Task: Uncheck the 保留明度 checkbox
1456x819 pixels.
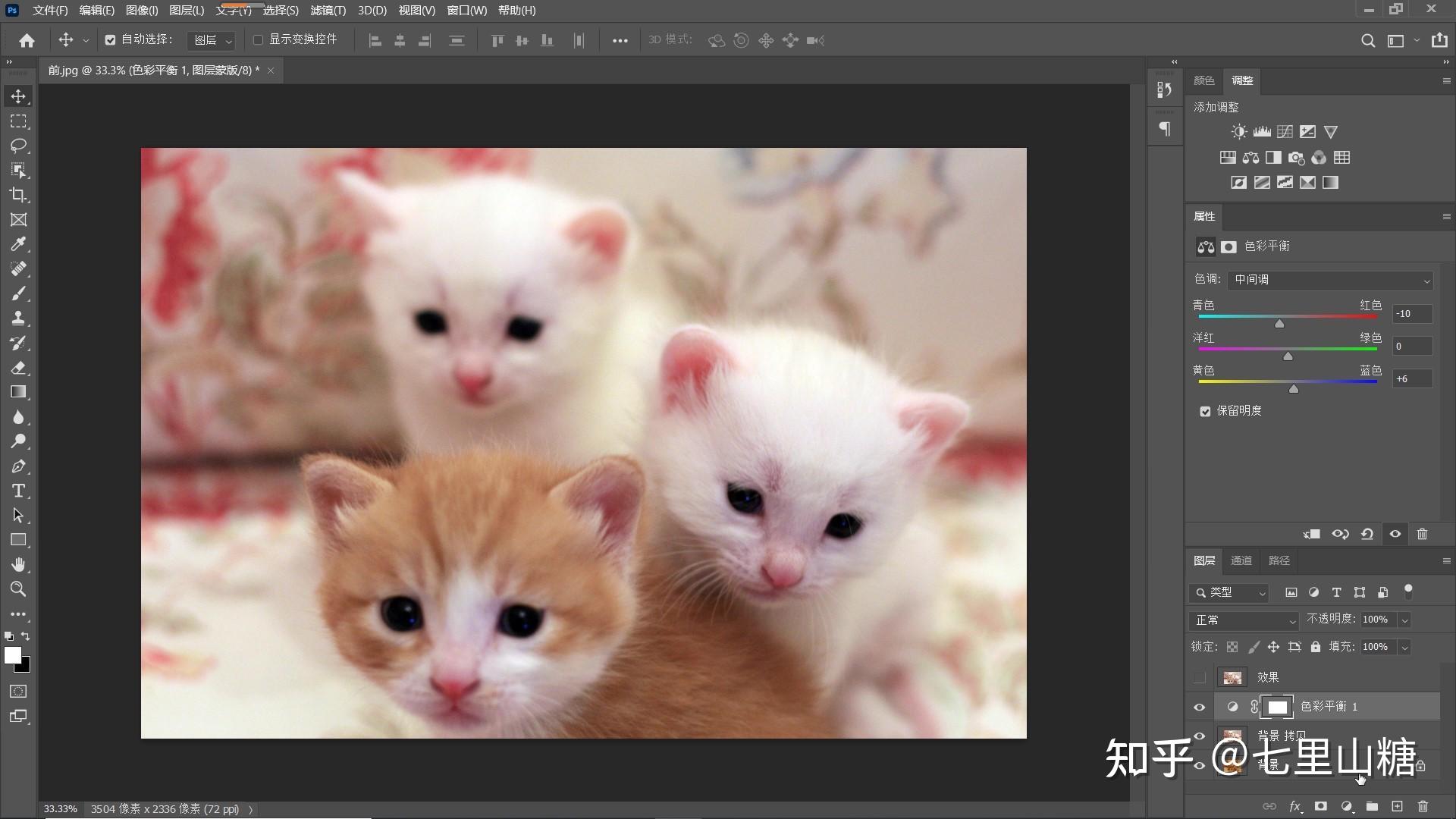Action: [1205, 411]
